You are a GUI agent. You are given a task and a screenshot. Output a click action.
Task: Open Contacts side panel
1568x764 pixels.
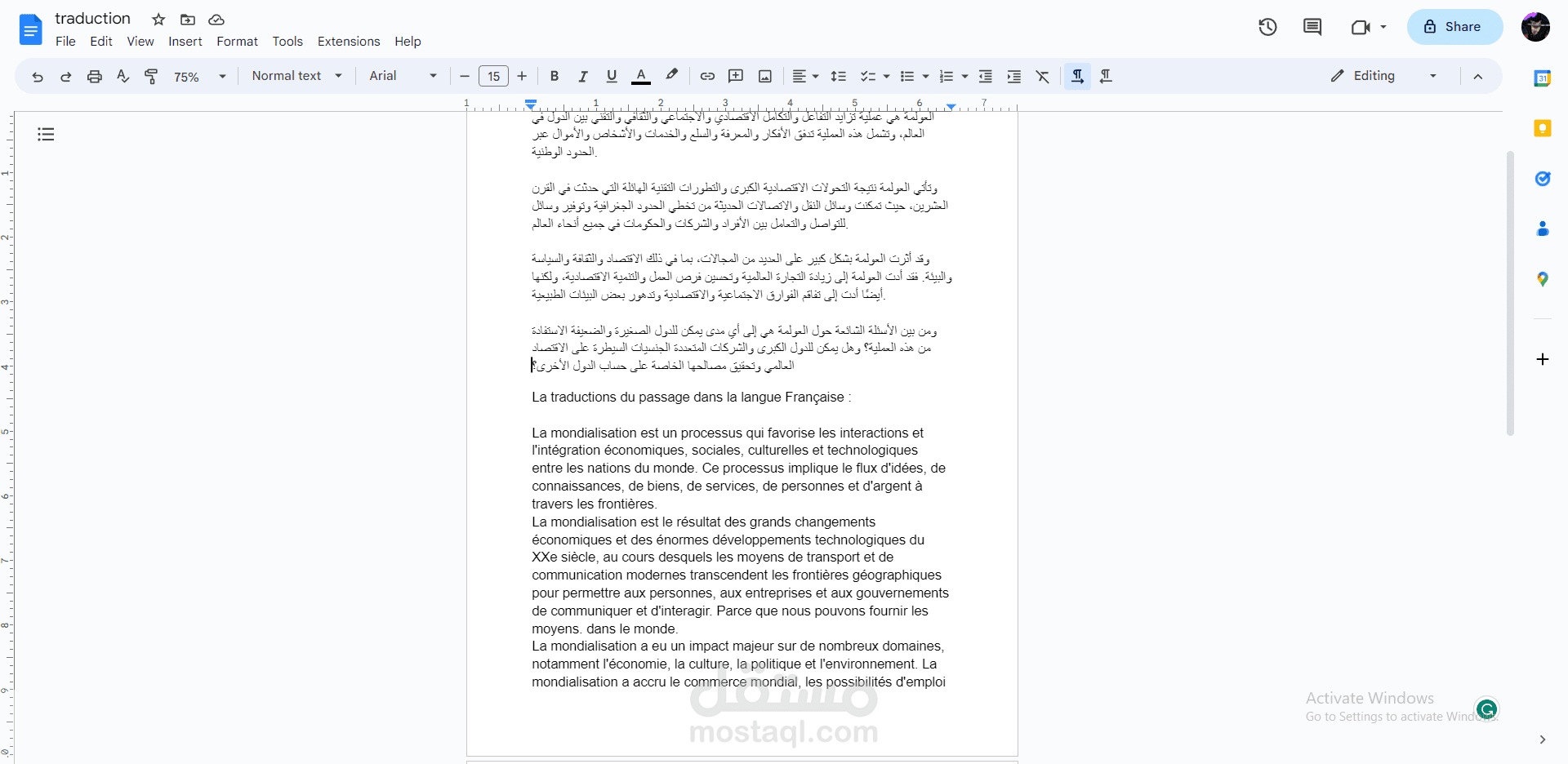[x=1542, y=229]
